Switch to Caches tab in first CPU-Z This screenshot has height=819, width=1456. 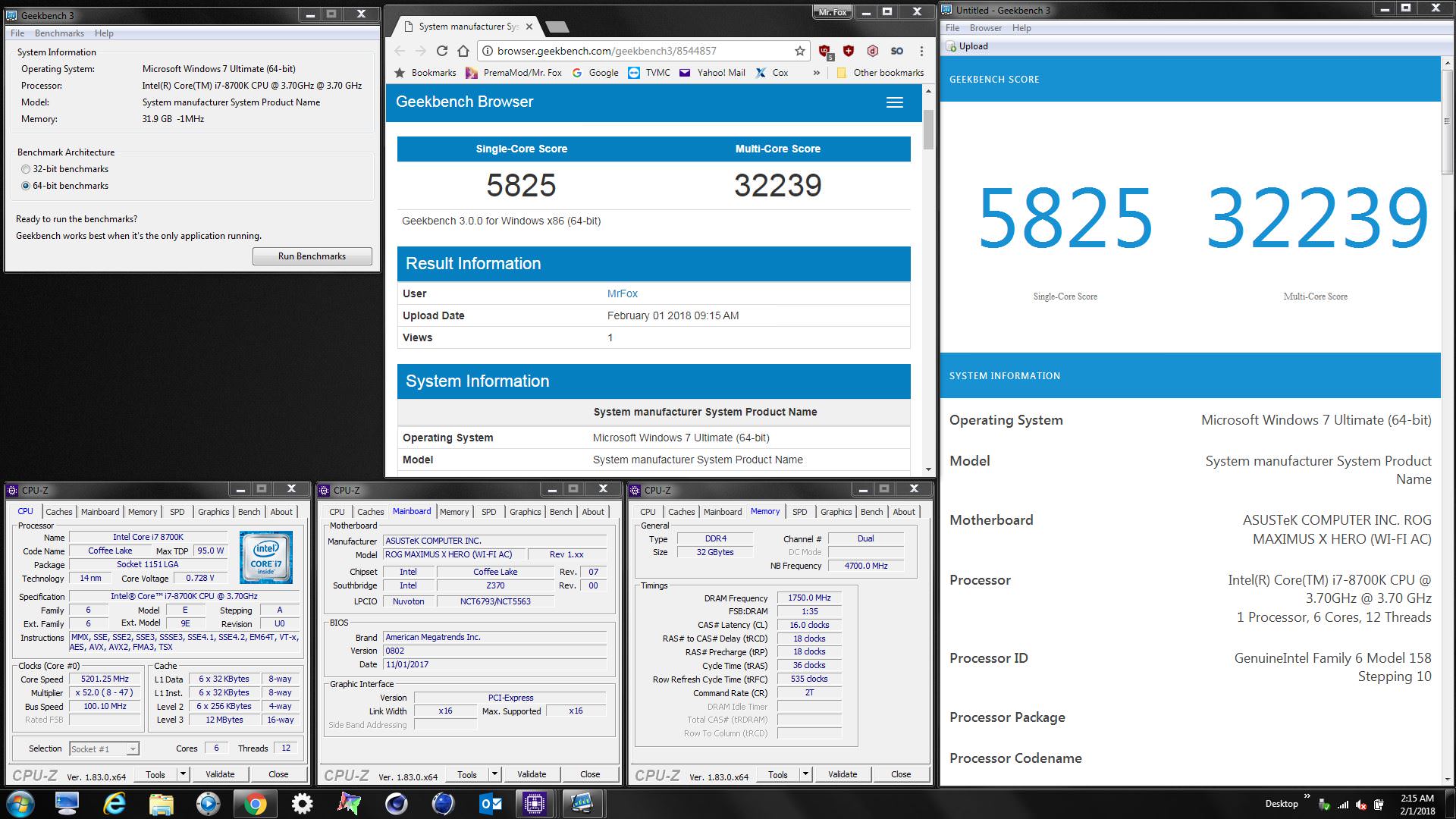click(58, 512)
